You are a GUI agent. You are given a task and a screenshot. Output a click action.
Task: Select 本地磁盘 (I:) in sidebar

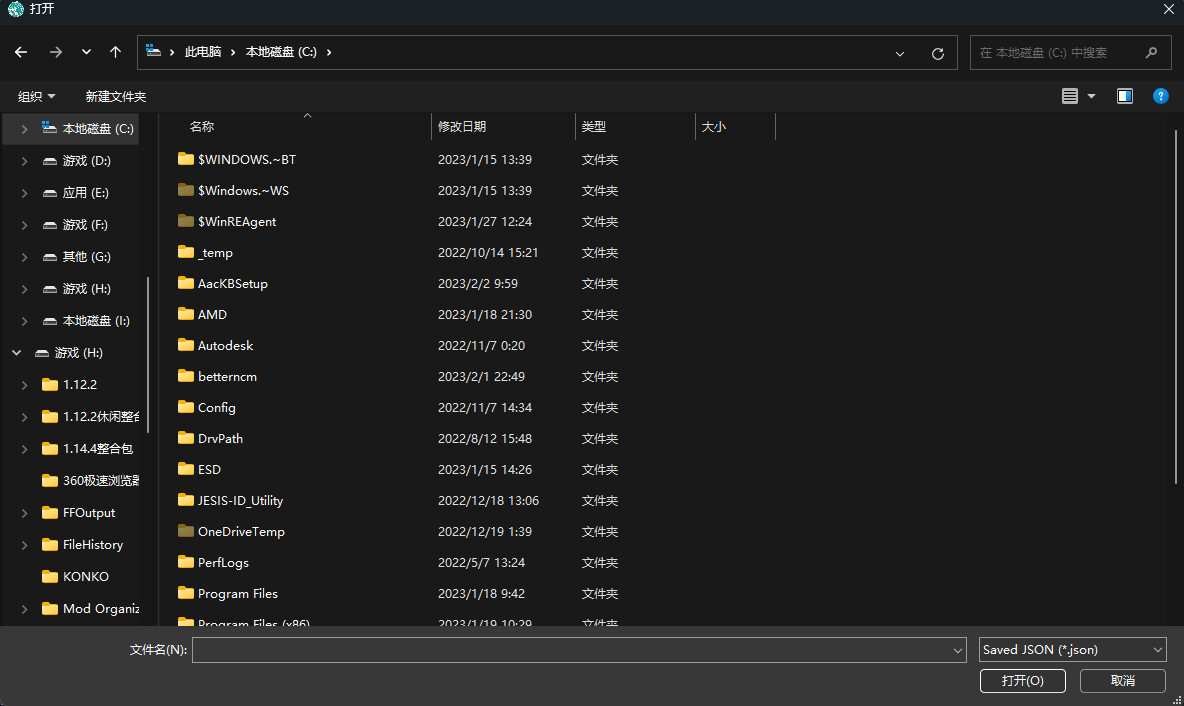pyautogui.click(x=96, y=321)
